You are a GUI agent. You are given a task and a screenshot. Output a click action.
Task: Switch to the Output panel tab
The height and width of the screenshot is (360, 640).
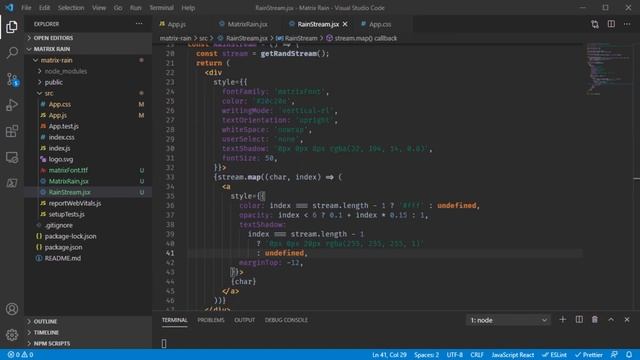tap(244, 320)
